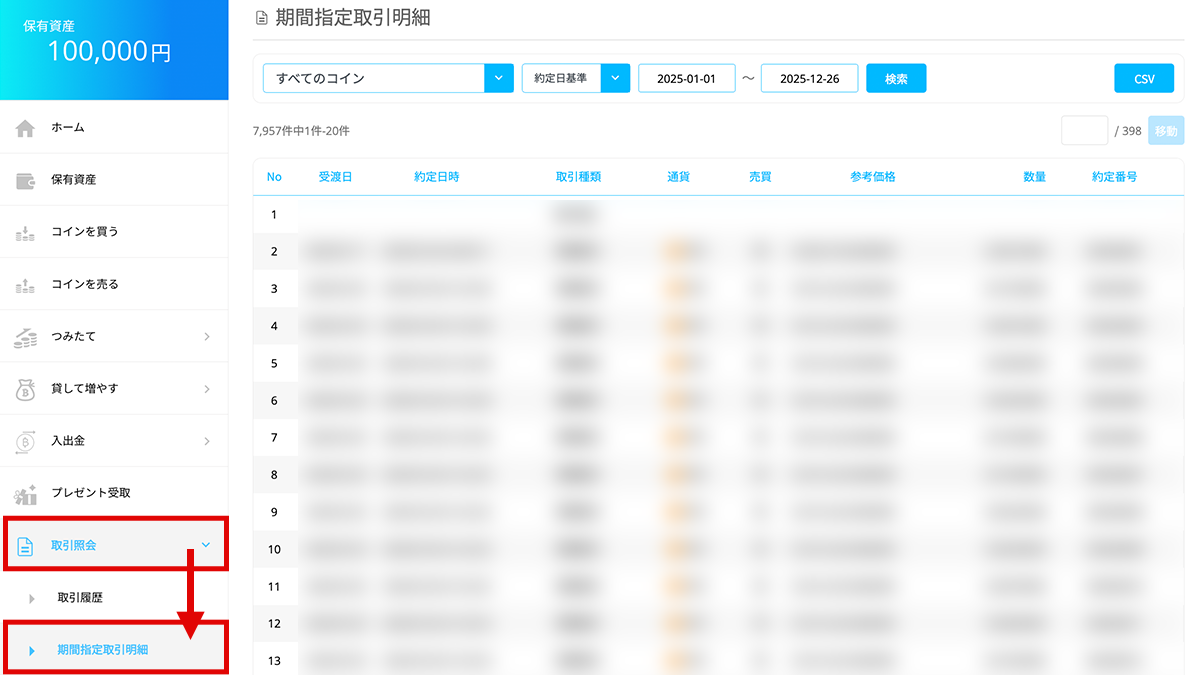The height and width of the screenshot is (675, 1200).
Task: Click the 数量 column header
Action: [1034, 177]
